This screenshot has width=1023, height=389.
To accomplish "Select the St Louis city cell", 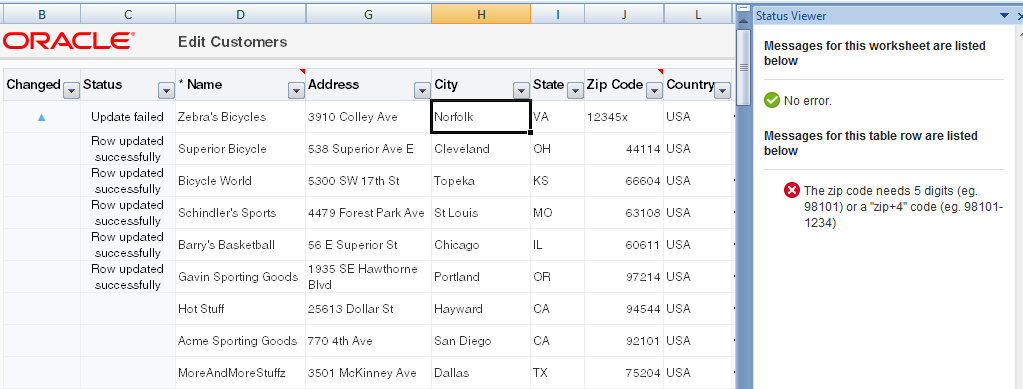I will [481, 213].
